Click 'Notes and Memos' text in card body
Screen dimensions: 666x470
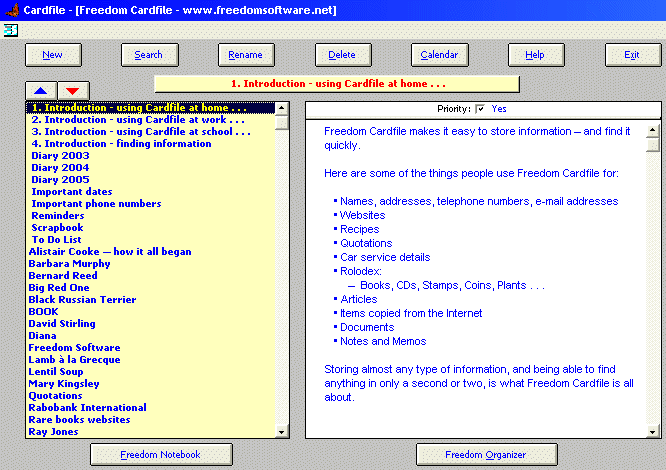383,341
